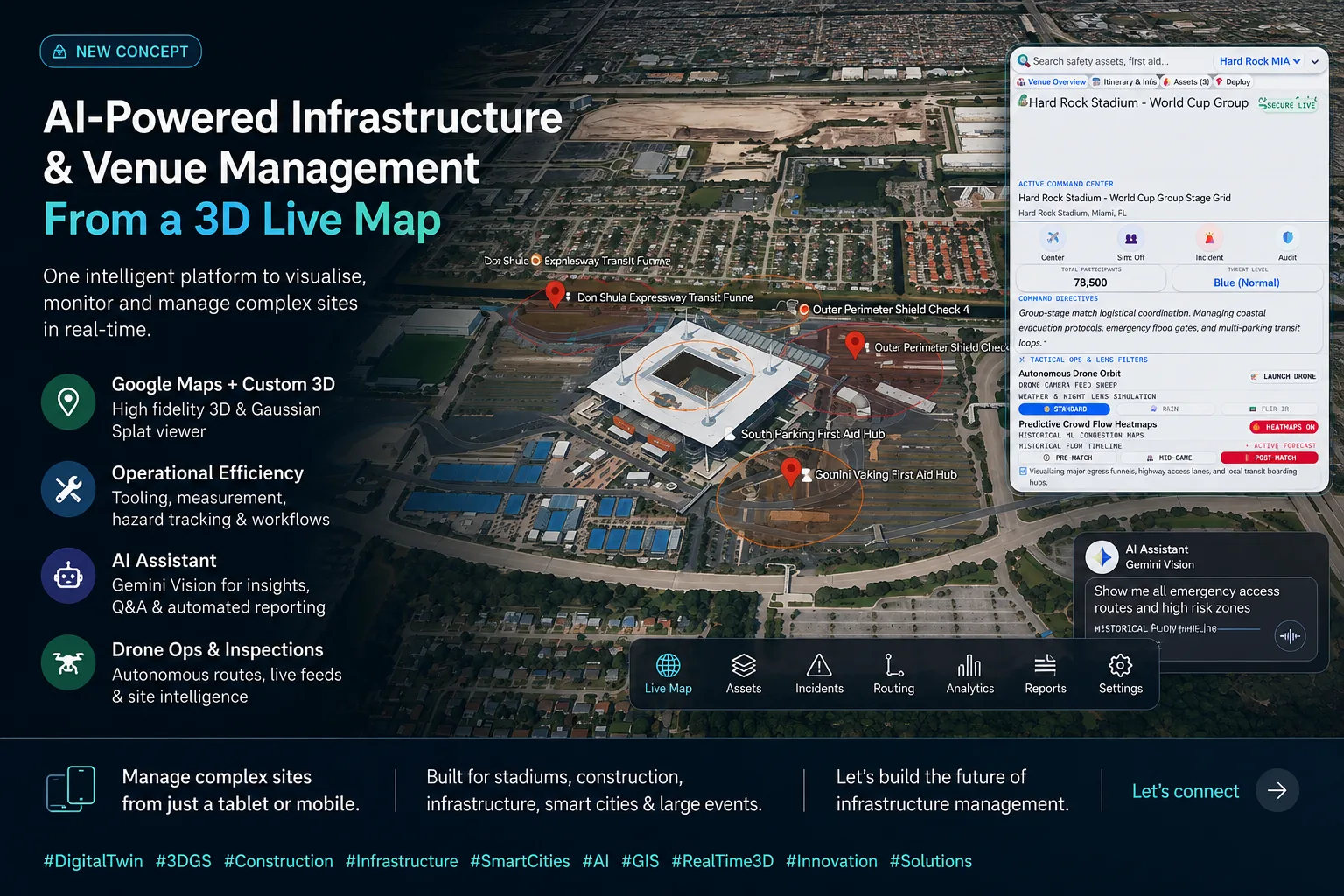Click the #SmartCities hashtag
This screenshot has height=896, width=1344.
tap(520, 861)
